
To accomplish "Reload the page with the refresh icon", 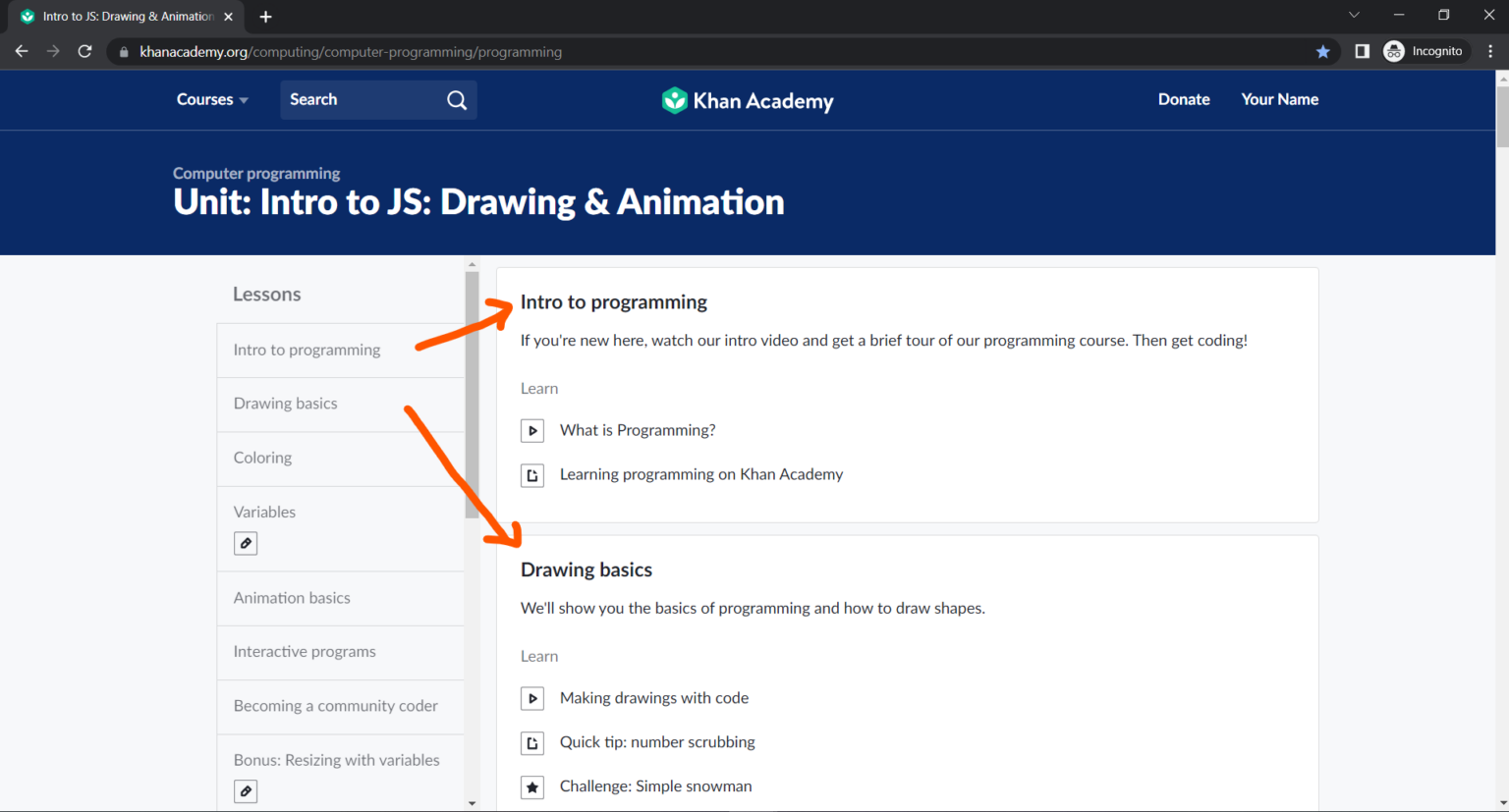I will [84, 51].
